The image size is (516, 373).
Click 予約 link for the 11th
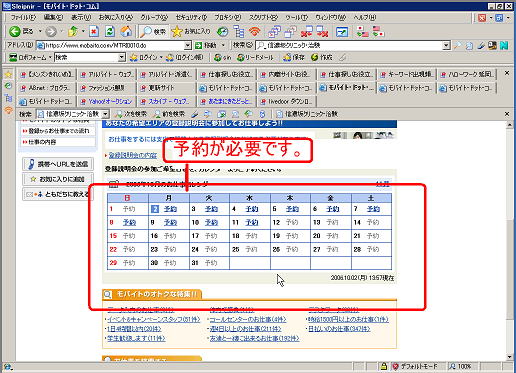click(x=252, y=222)
